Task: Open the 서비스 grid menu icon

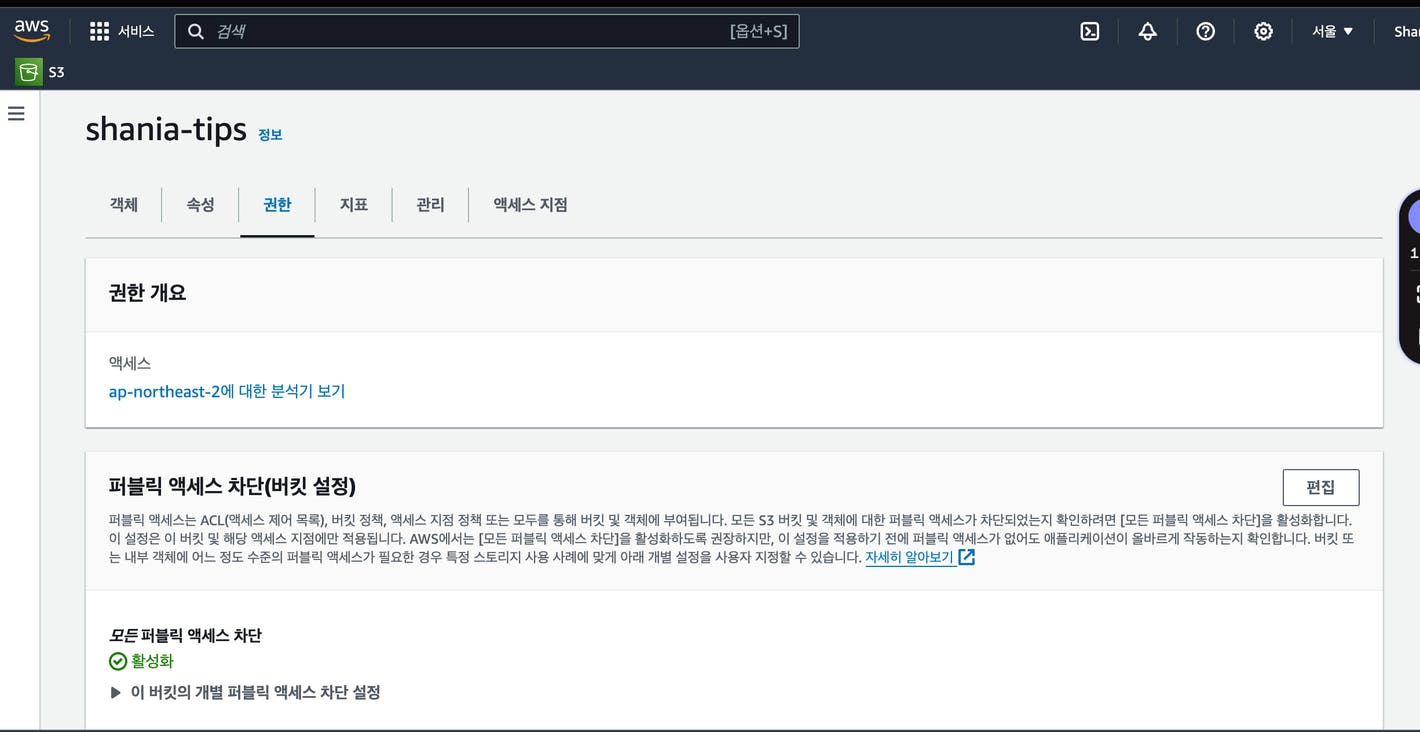Action: pyautogui.click(x=99, y=31)
